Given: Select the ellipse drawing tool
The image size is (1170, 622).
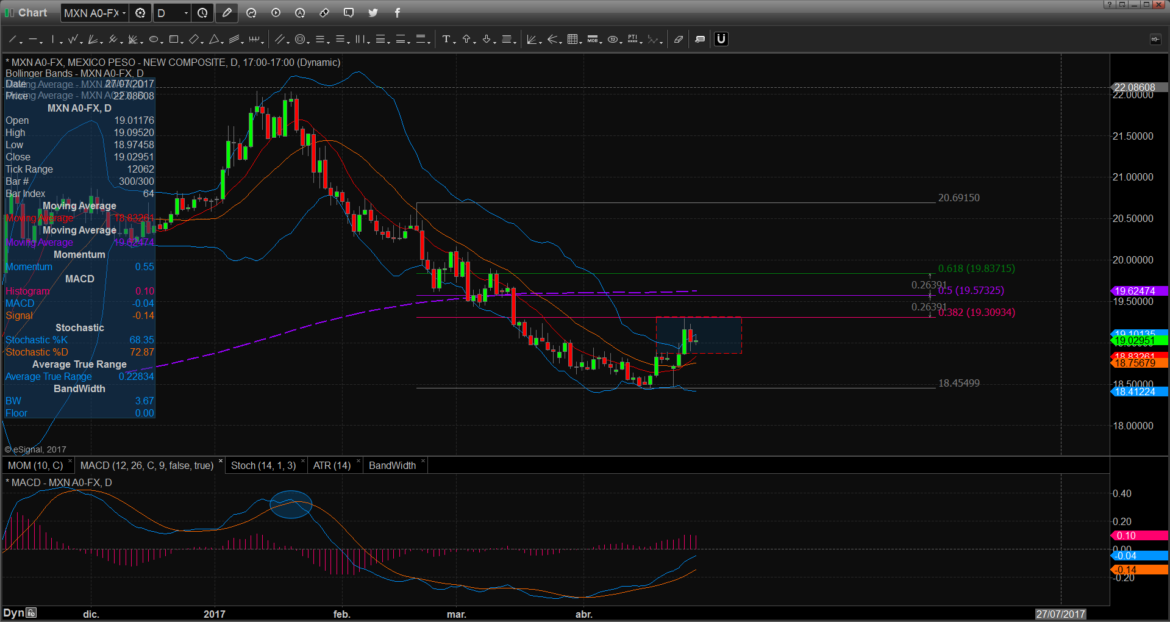Looking at the screenshot, I should 152,40.
